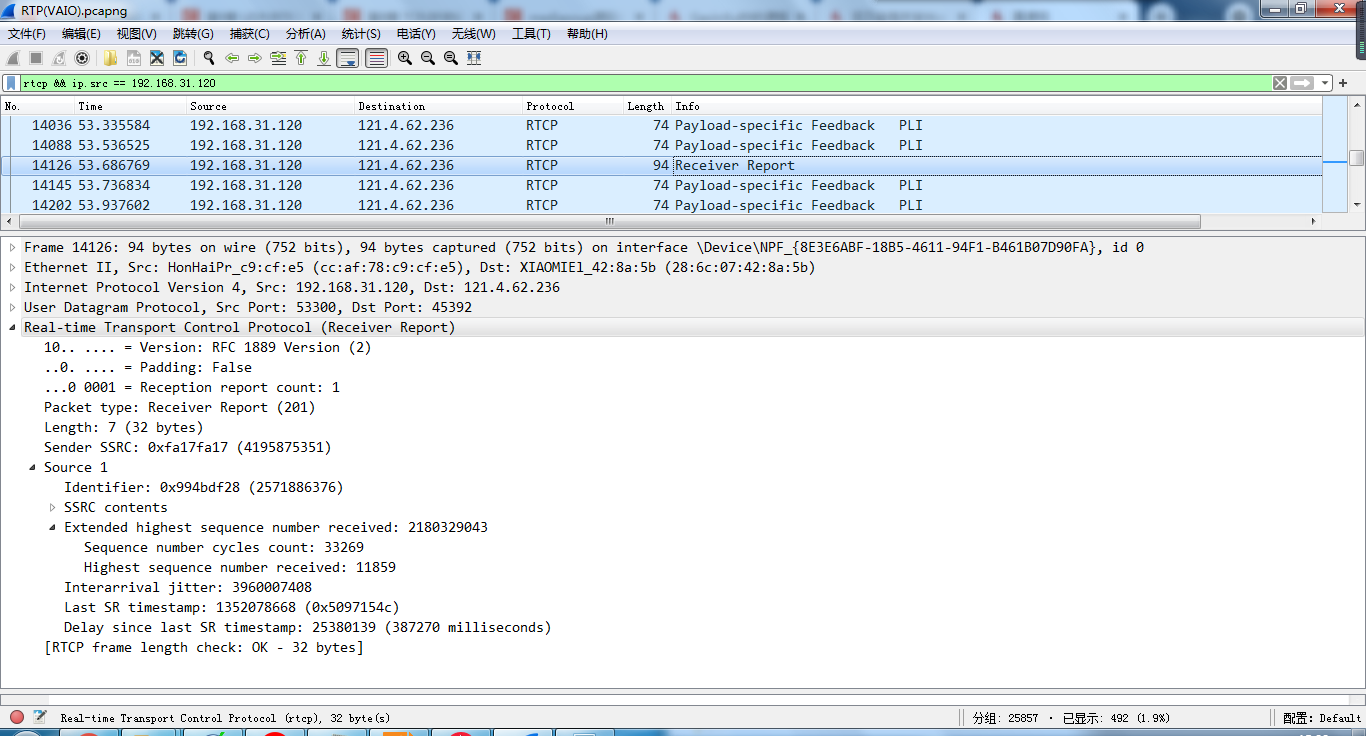Open capture options gear icon
The image size is (1366, 736).
pos(82,58)
